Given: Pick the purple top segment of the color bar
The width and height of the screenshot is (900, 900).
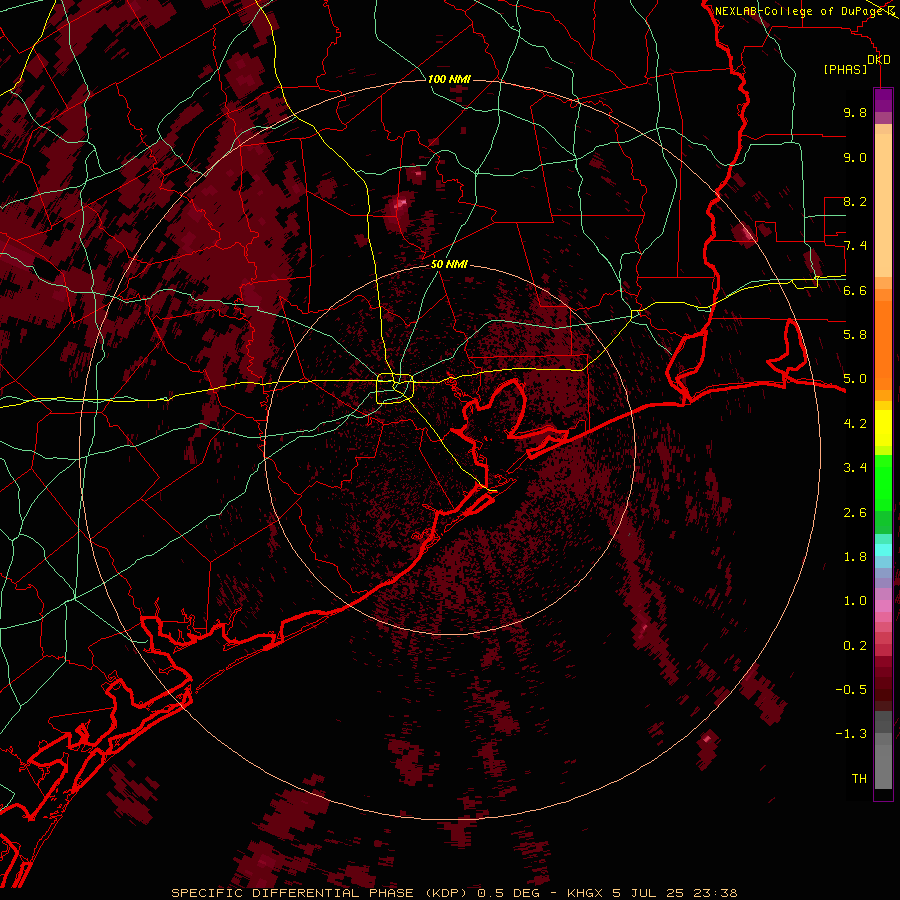Looking at the screenshot, I should (x=883, y=100).
